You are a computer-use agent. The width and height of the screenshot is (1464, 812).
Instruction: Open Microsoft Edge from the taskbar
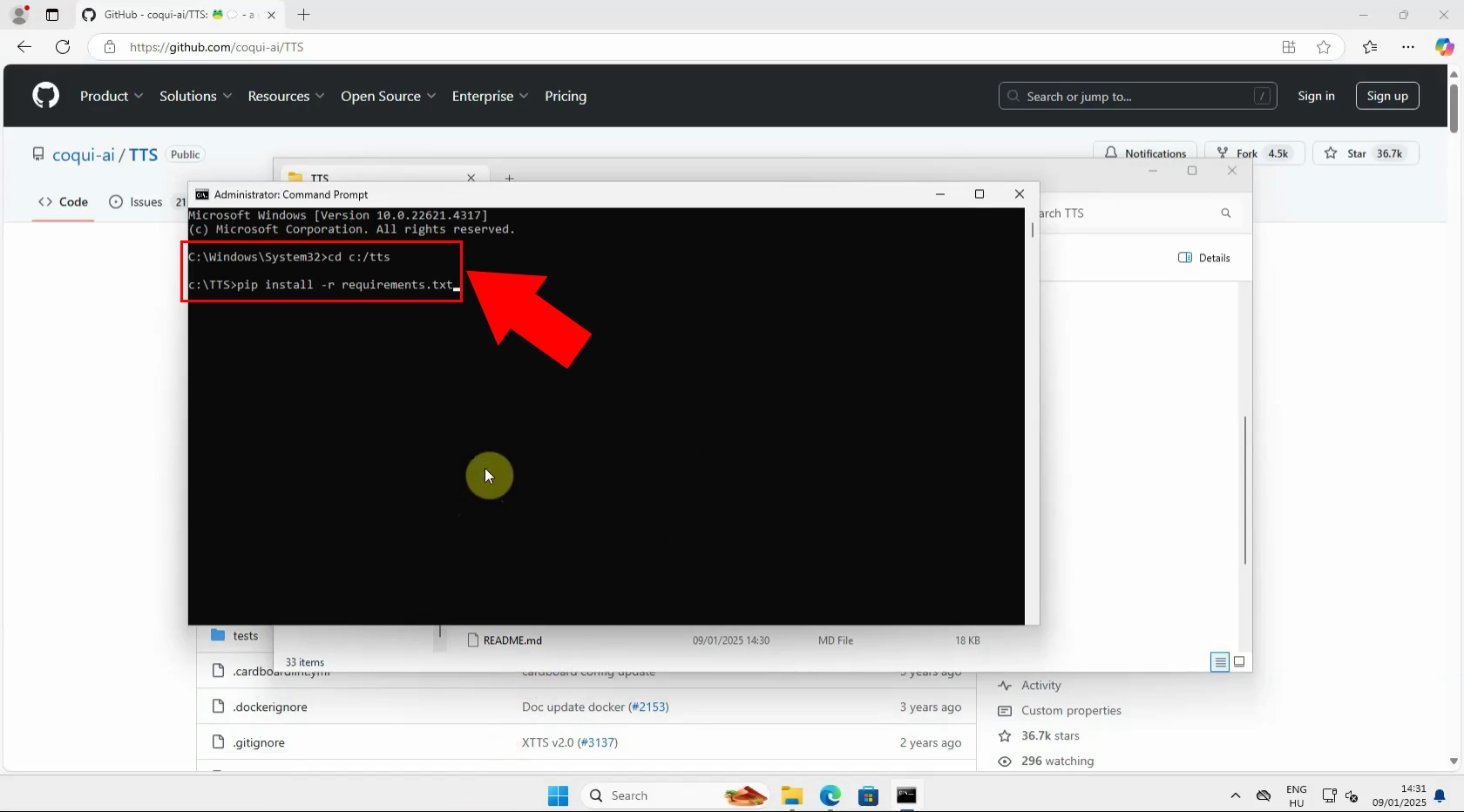coord(830,795)
